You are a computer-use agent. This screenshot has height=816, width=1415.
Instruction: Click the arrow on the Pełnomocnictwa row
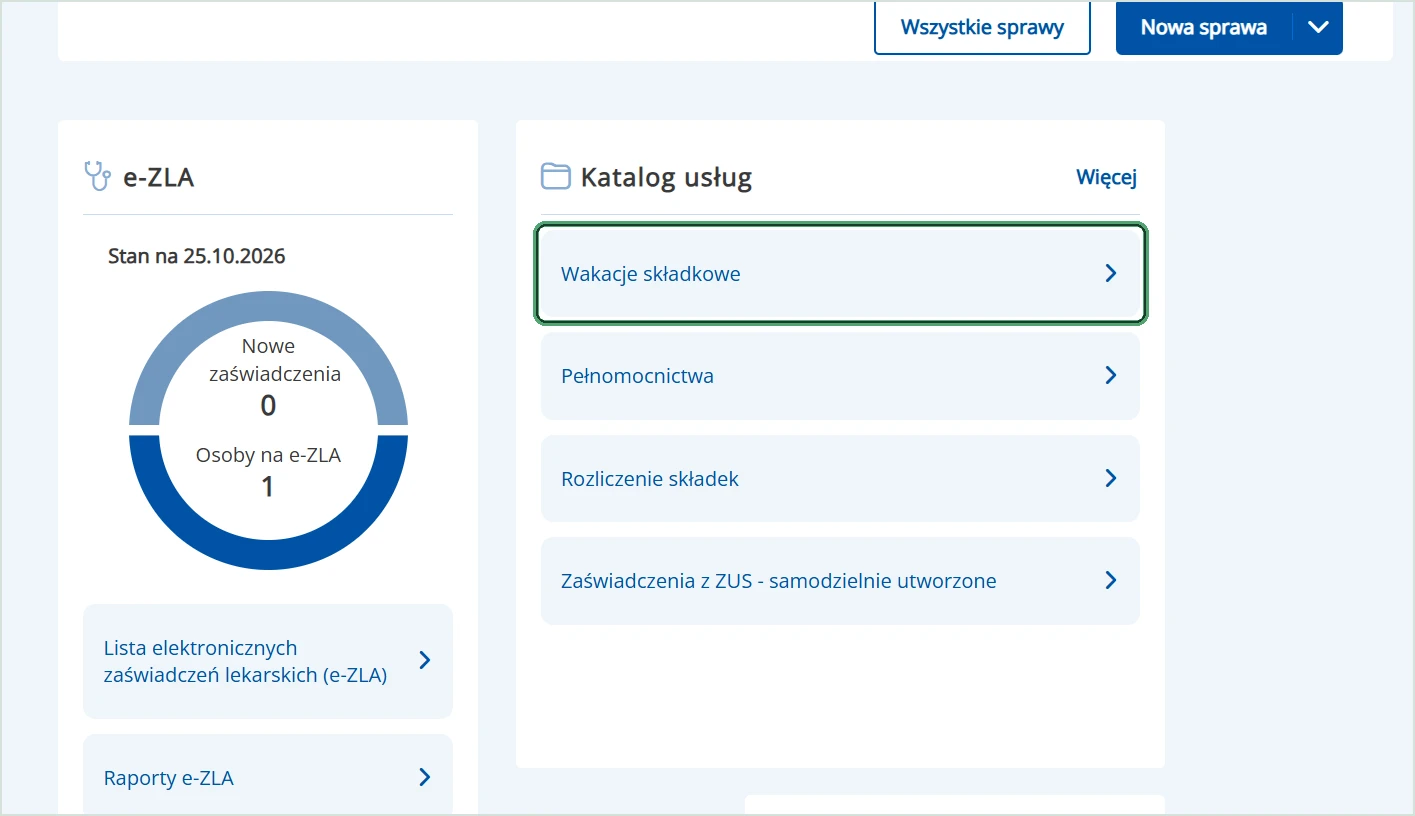[1110, 375]
